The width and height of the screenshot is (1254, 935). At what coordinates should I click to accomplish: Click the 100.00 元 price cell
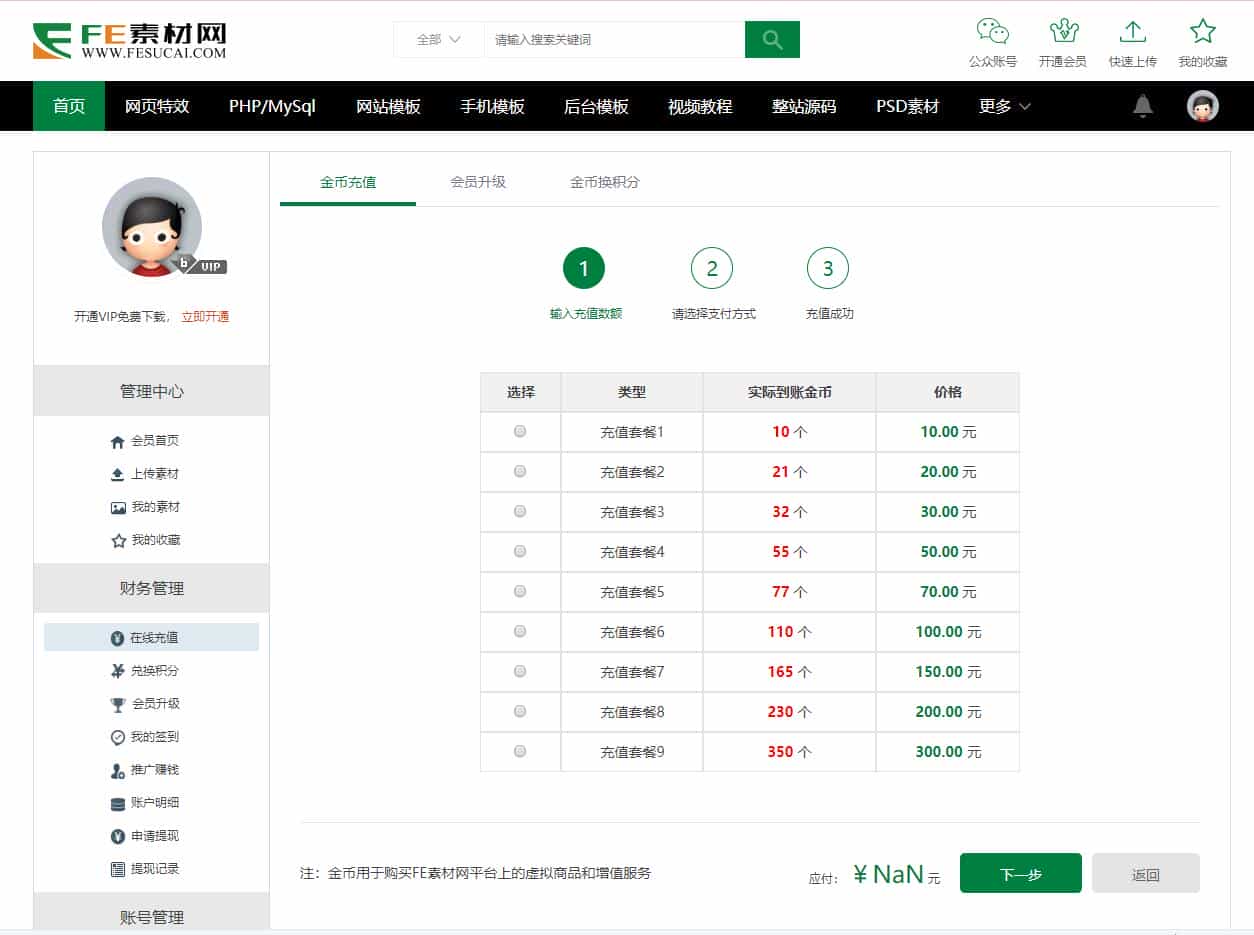coord(948,631)
